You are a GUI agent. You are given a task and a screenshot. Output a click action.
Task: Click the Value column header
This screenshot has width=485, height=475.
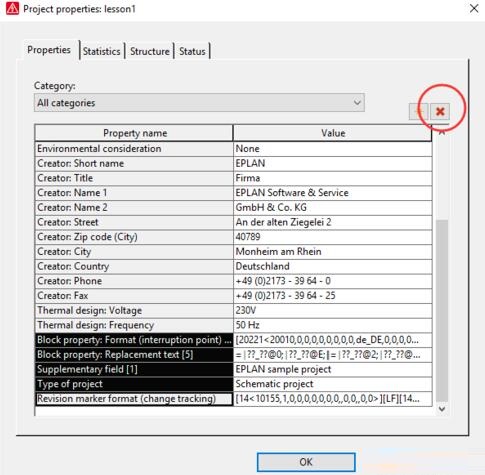point(332,133)
